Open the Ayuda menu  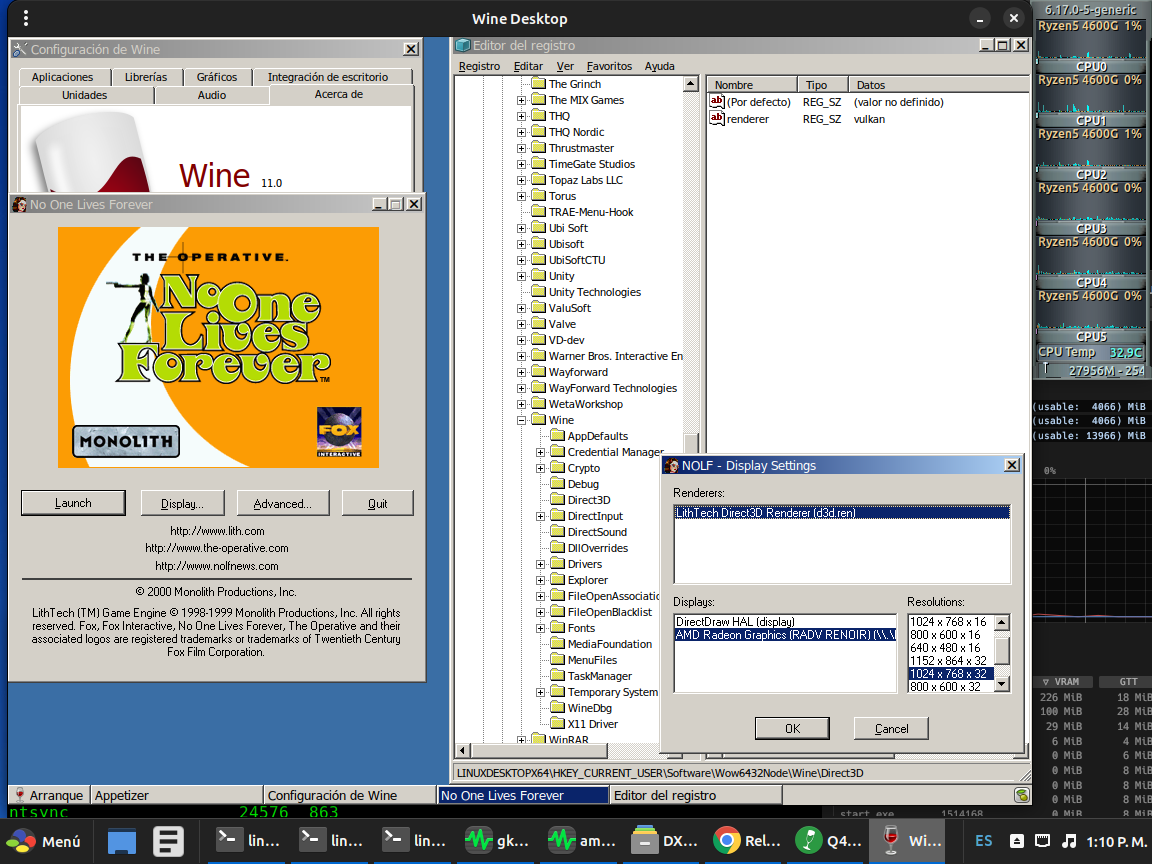point(660,66)
